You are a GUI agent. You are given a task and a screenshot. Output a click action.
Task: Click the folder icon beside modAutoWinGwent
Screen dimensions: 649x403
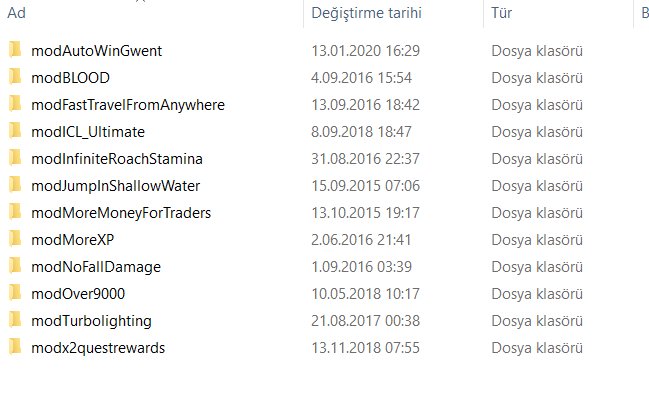15,50
